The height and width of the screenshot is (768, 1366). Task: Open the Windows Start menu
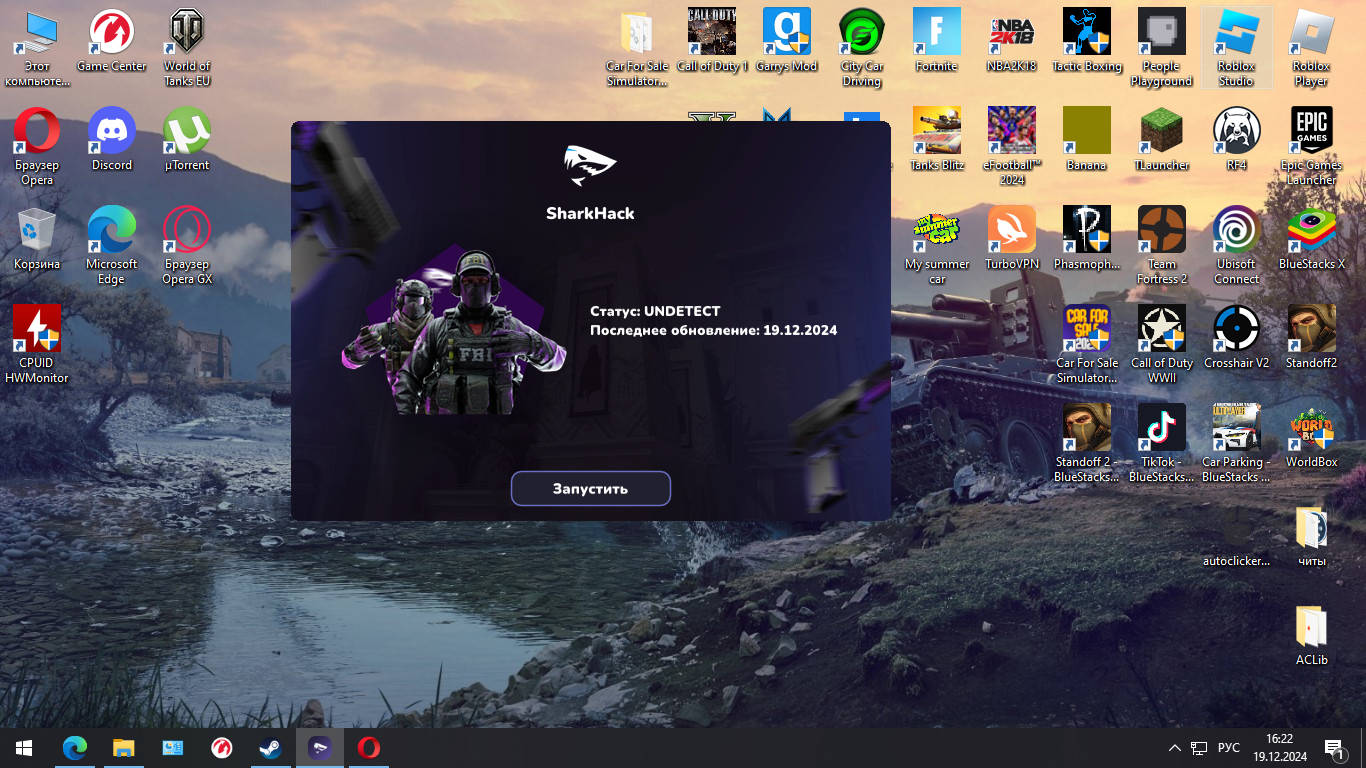(x=24, y=748)
